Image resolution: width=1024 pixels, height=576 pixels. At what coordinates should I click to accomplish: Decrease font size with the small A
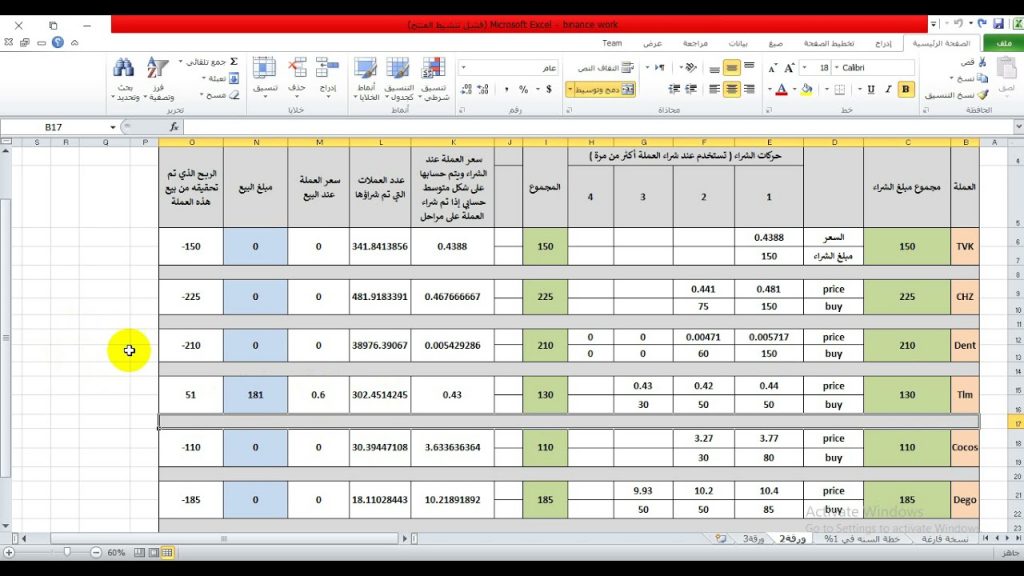(x=773, y=68)
